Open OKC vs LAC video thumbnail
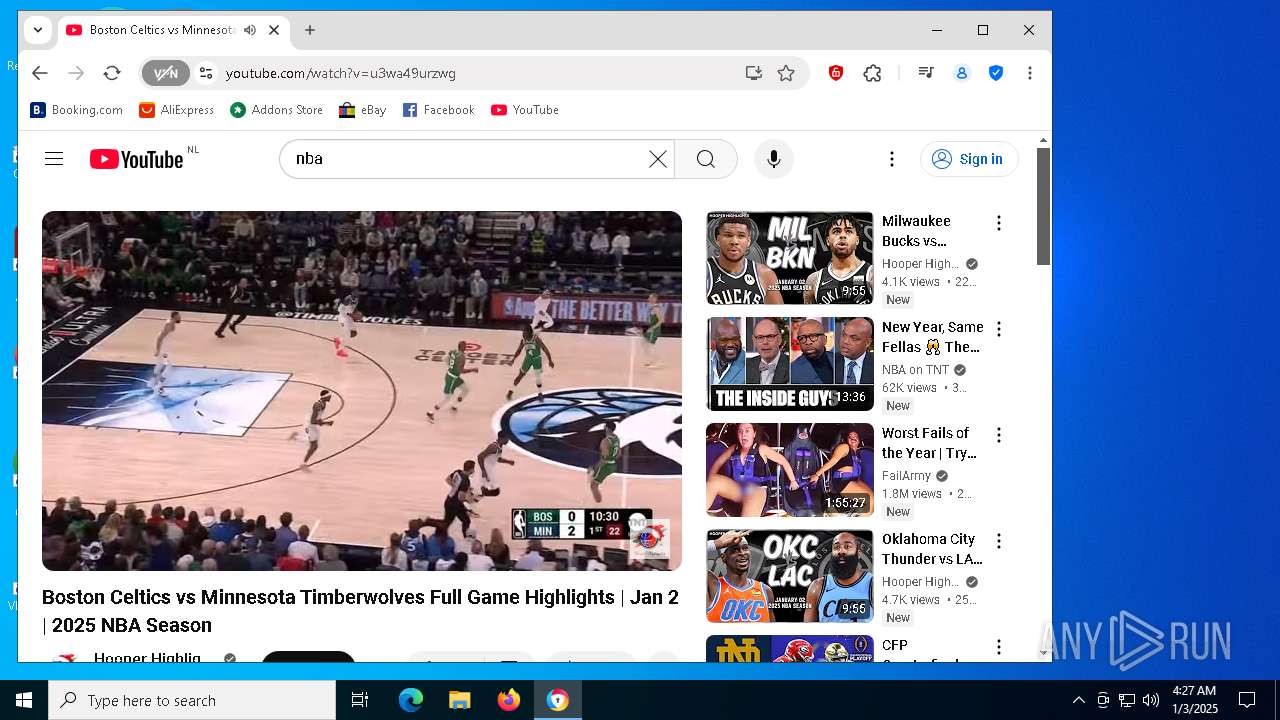The width and height of the screenshot is (1280, 720). [790, 576]
